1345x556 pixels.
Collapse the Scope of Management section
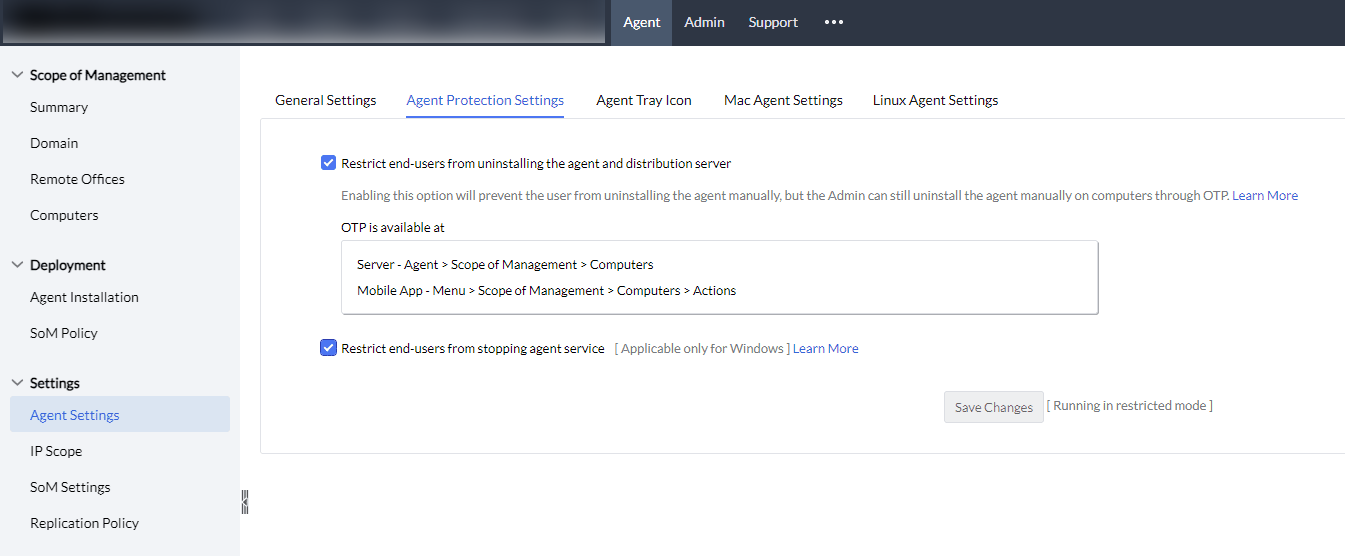17,75
